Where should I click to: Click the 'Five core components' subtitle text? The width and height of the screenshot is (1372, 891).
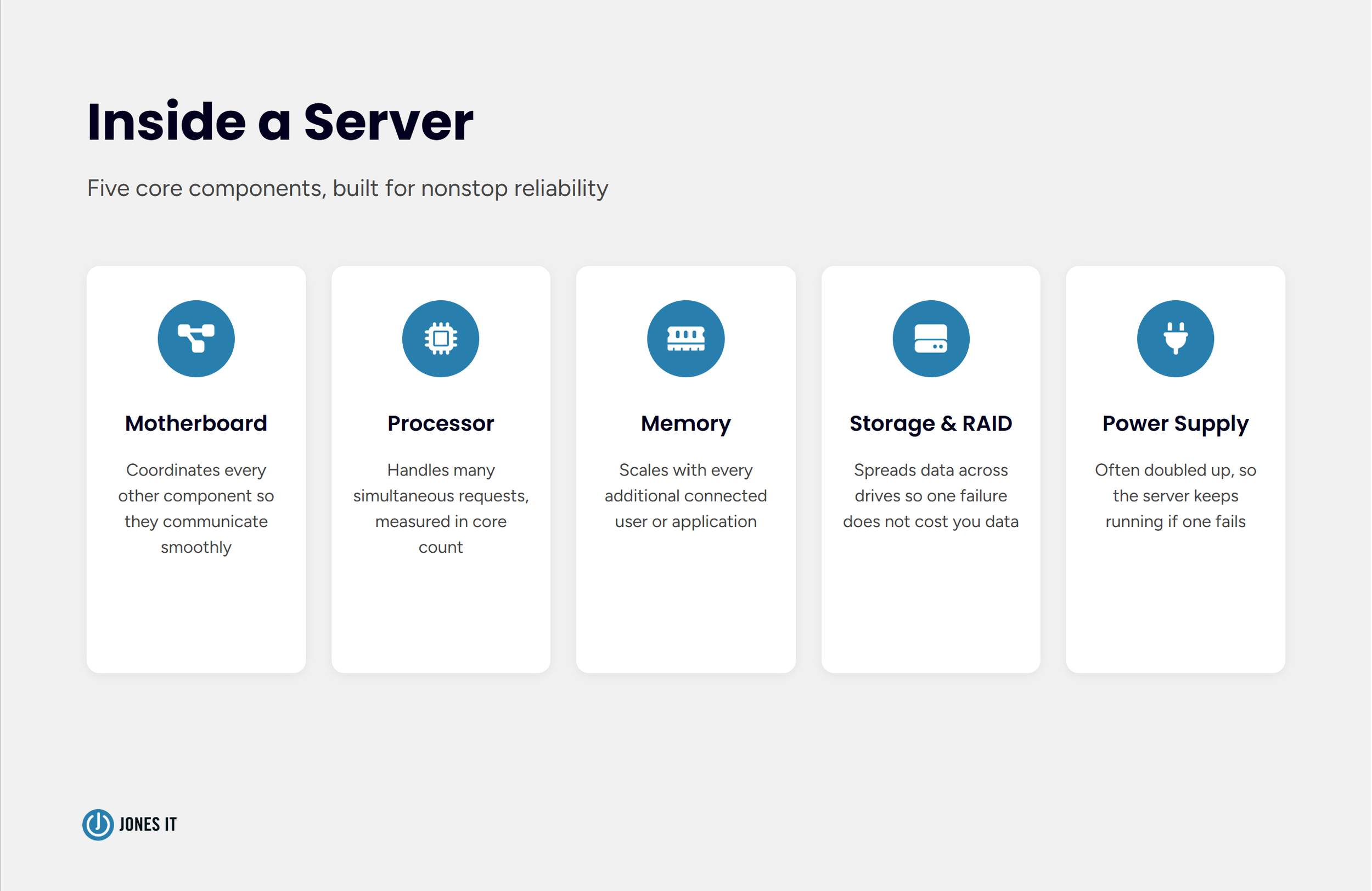347,189
